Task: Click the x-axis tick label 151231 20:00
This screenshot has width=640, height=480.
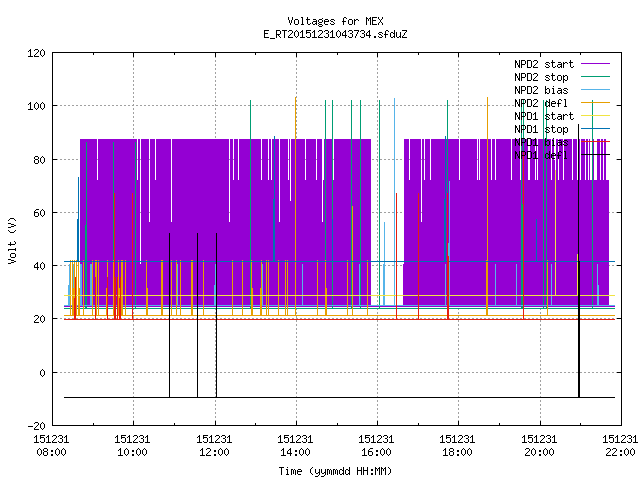Action: point(539,446)
